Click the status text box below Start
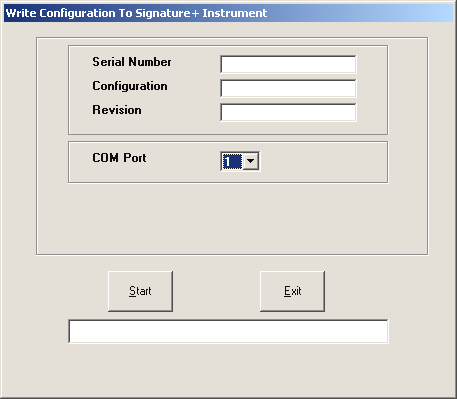The height and width of the screenshot is (399, 457). tap(228, 331)
